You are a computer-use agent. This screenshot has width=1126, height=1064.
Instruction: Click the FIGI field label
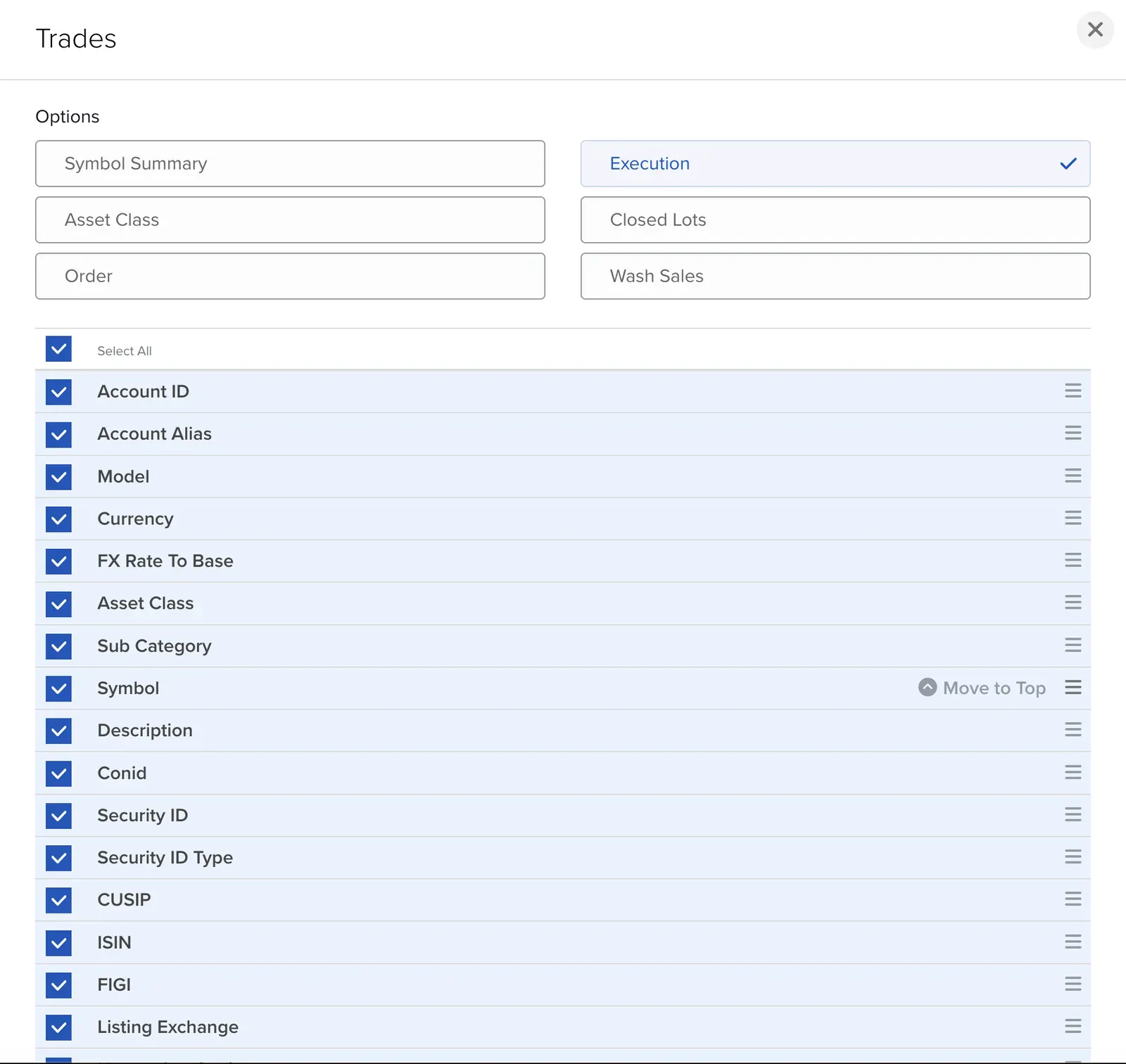tap(114, 984)
